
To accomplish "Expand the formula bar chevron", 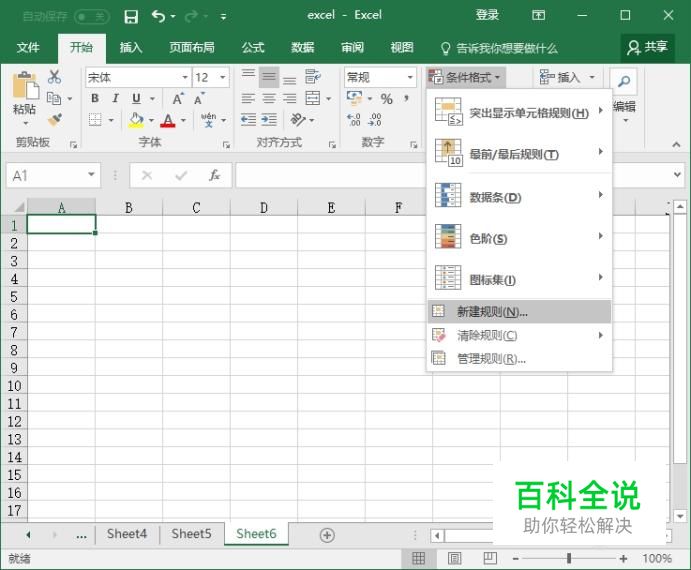I will pos(677,175).
